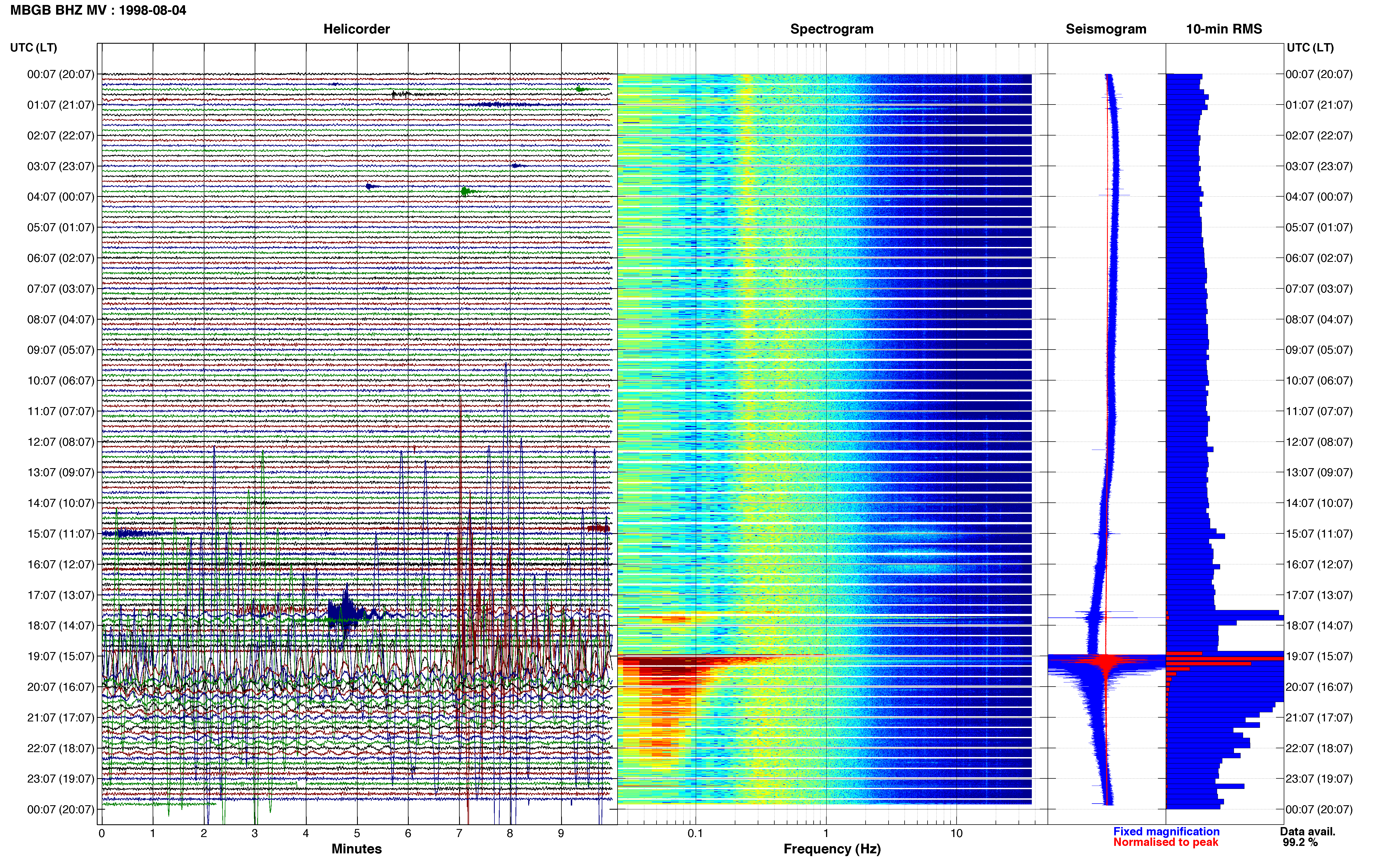Click left time label '10:07 (06:07)'

click(61, 380)
